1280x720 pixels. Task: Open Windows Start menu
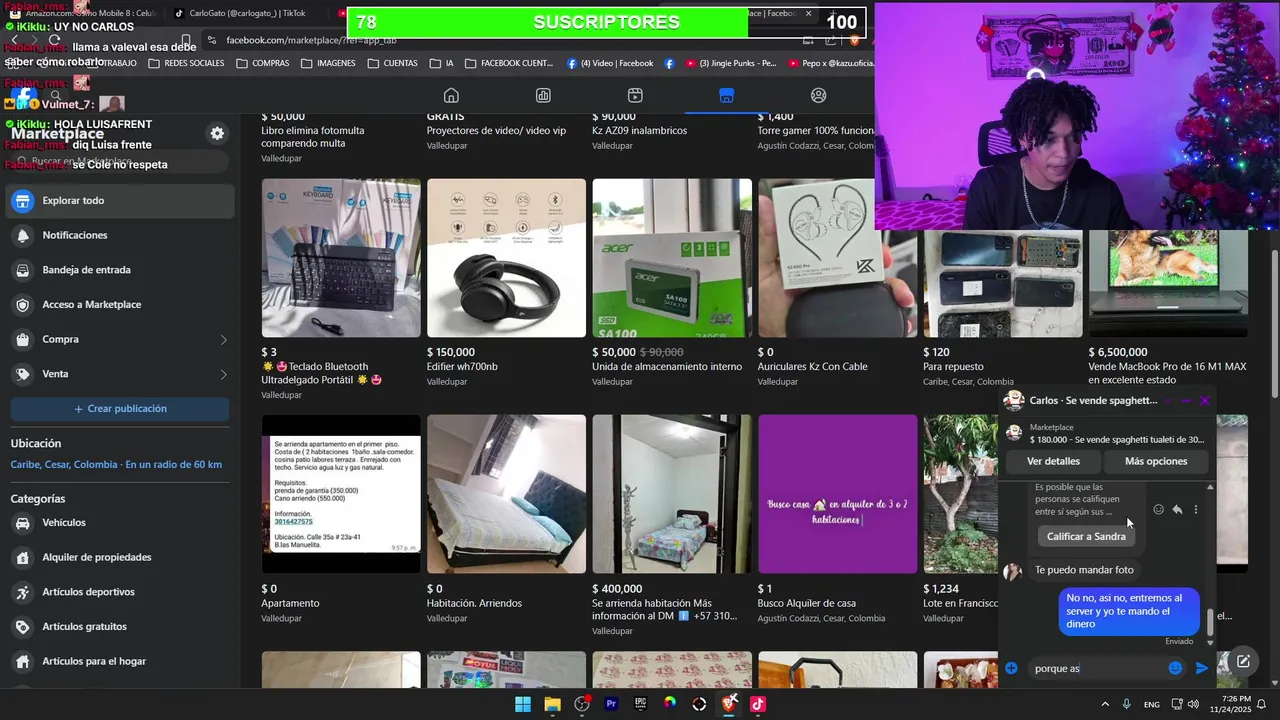[x=523, y=704]
